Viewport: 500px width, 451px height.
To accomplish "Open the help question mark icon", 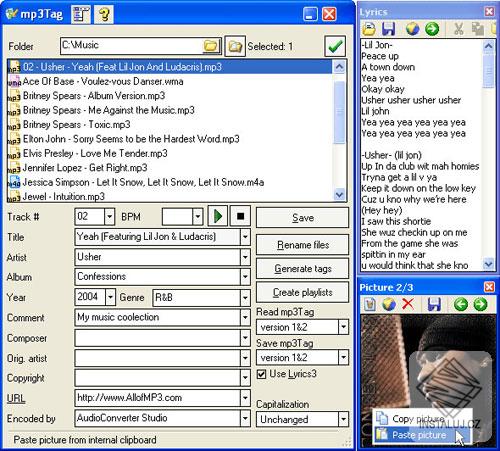I will pos(104,14).
